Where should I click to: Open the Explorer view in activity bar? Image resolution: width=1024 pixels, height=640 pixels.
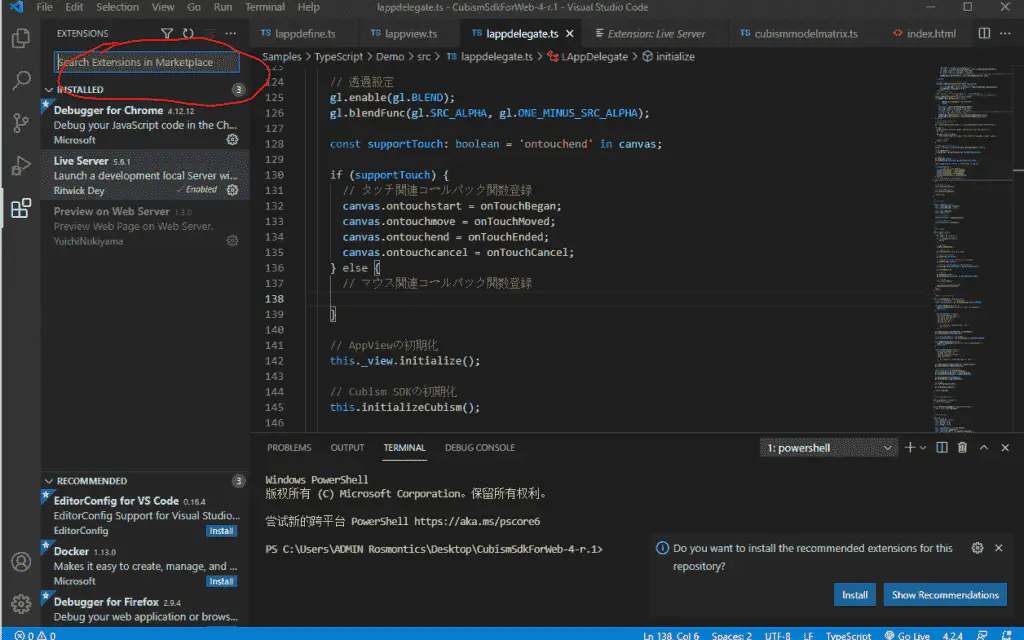(21, 38)
